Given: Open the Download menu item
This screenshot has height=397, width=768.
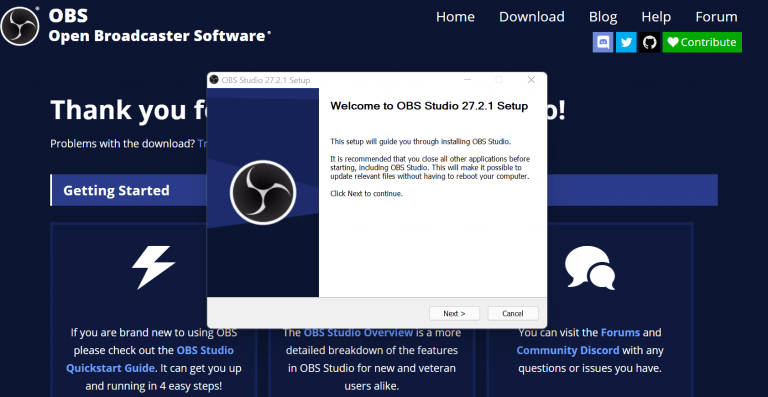Looking at the screenshot, I should [x=531, y=17].
